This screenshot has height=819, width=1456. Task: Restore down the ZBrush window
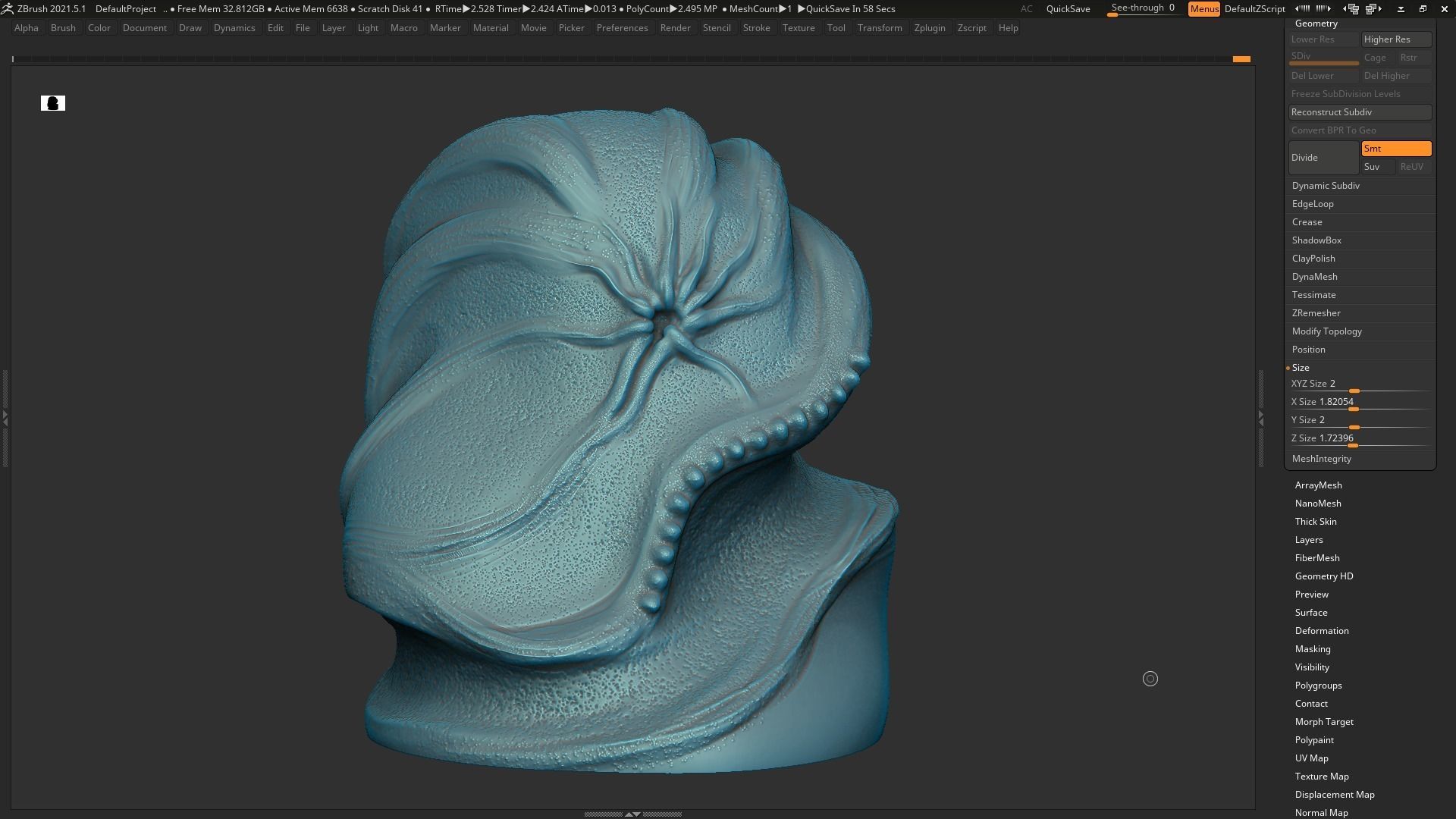[x=1423, y=8]
